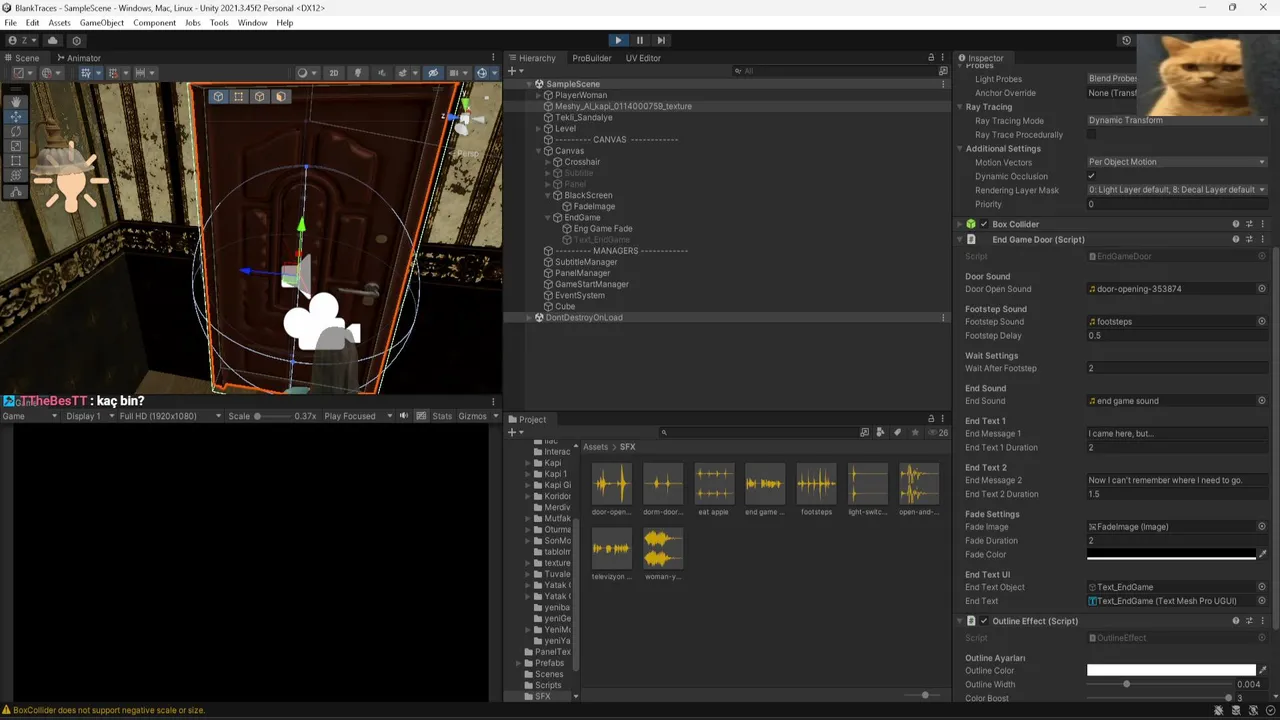Toggle scene lighting bulb icon
Viewport: 1280px width, 720px height.
pyautogui.click(x=358, y=73)
